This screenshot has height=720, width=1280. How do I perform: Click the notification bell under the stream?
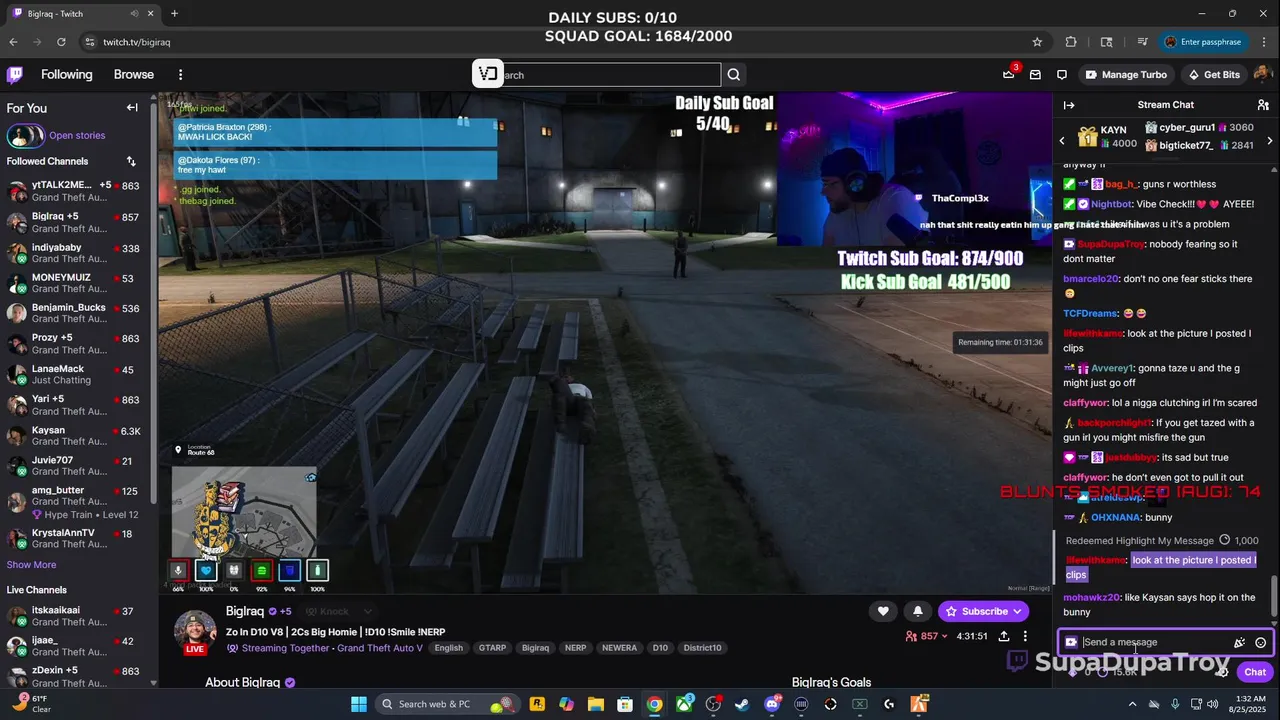918,611
